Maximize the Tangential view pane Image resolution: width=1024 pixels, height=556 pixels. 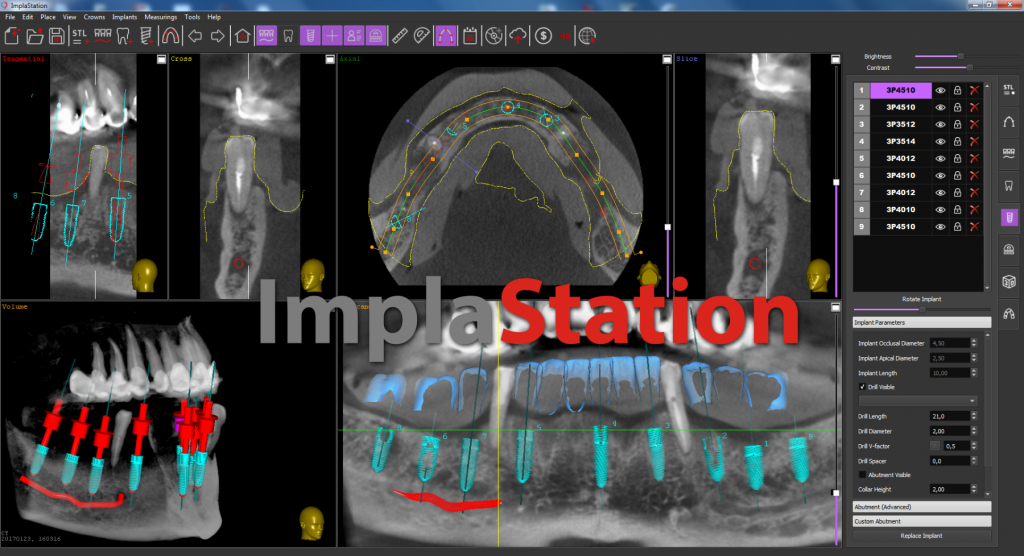coord(161,59)
